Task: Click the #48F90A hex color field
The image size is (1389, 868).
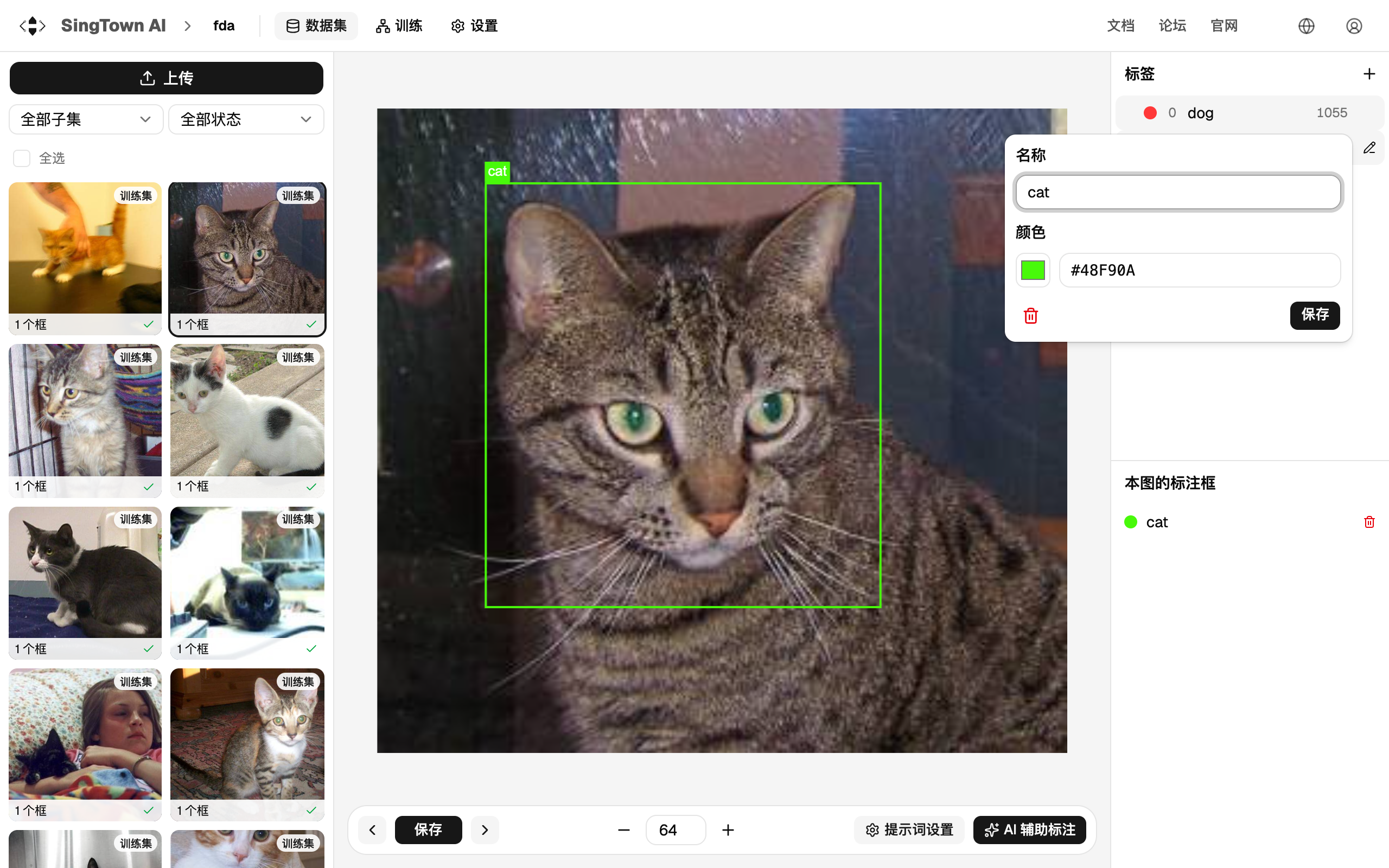Action: [1200, 270]
